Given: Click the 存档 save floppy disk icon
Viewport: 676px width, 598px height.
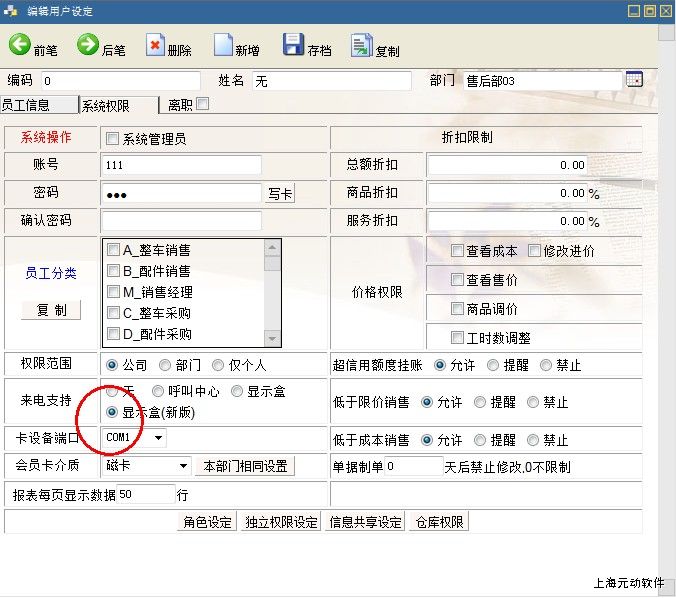Looking at the screenshot, I should [x=293, y=45].
